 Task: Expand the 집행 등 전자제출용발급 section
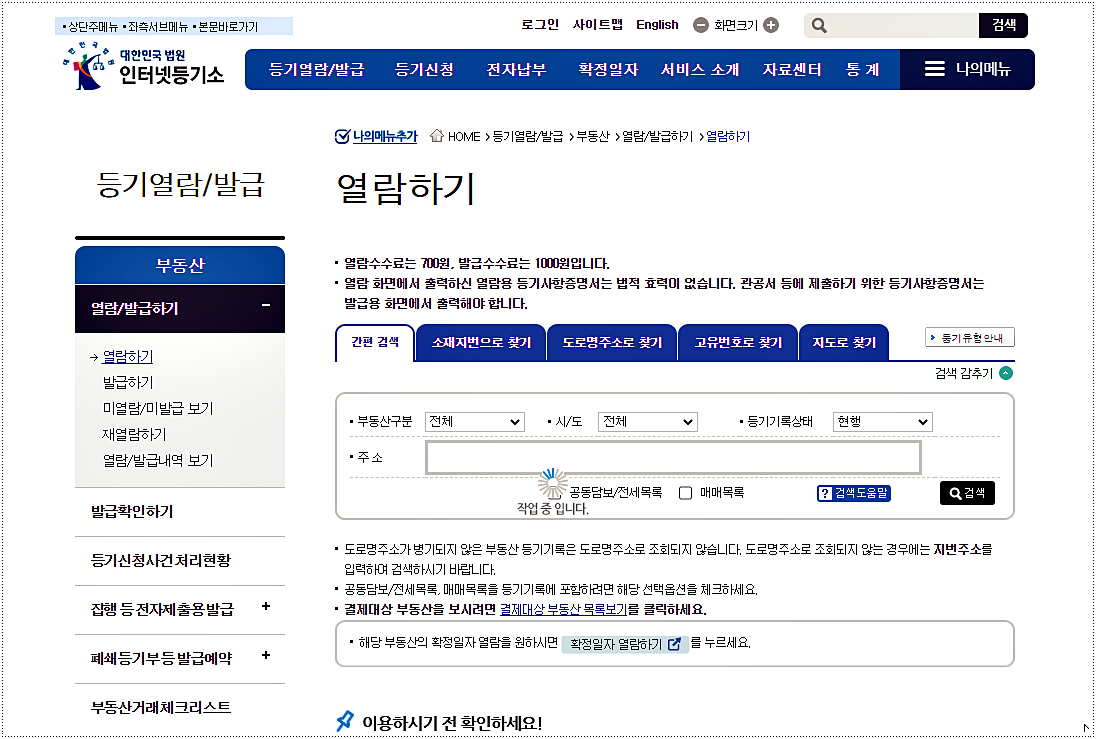click(x=266, y=607)
